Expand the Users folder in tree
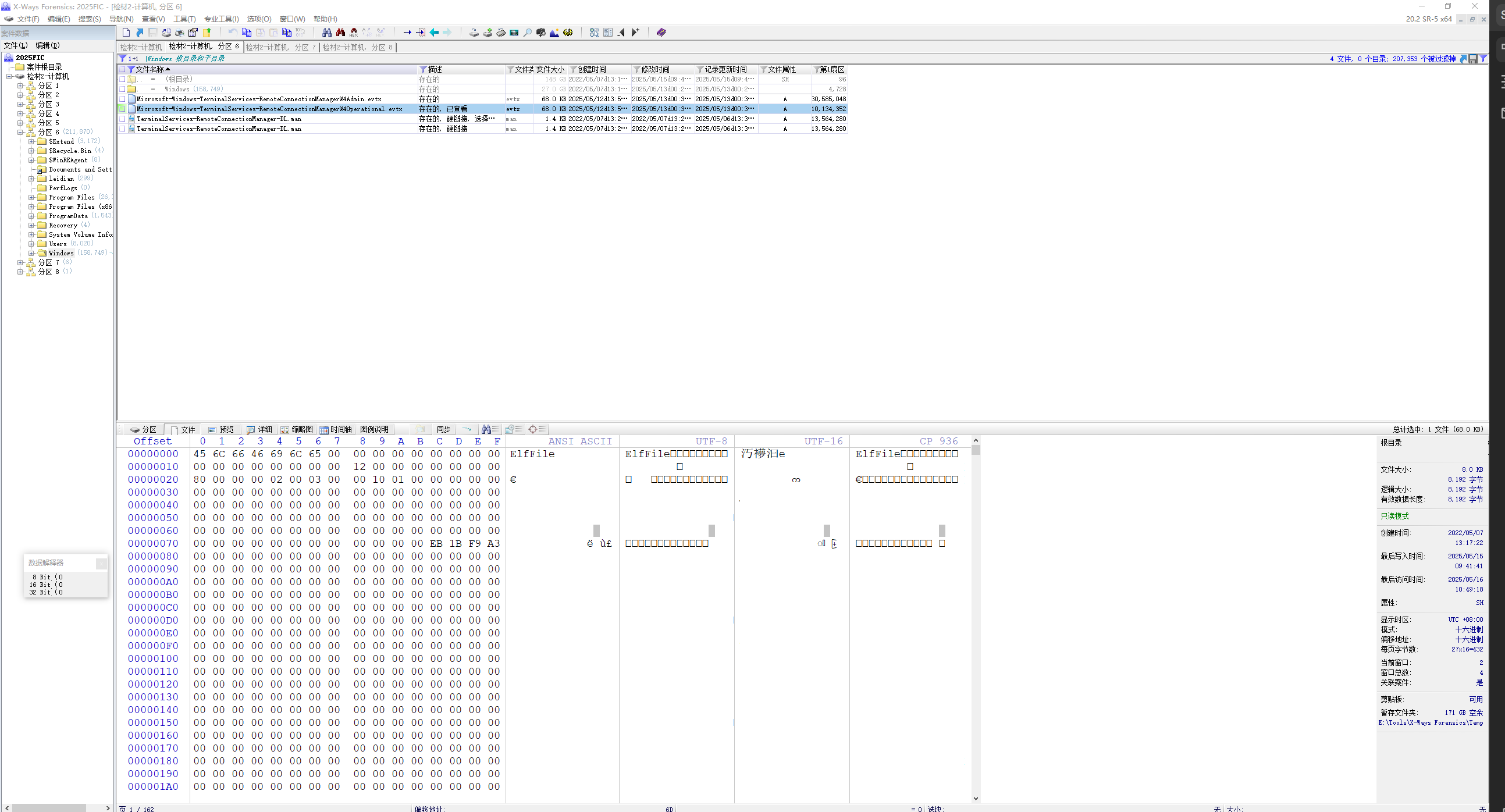Image resolution: width=1505 pixels, height=812 pixels. tap(31, 244)
